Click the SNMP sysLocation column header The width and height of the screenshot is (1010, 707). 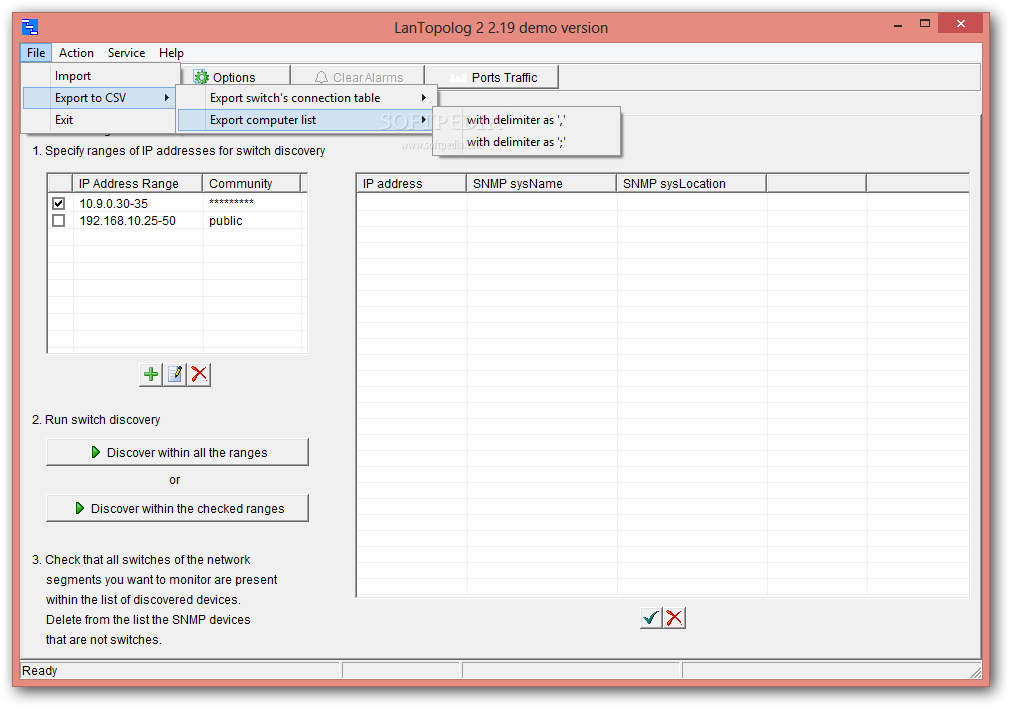(691, 184)
